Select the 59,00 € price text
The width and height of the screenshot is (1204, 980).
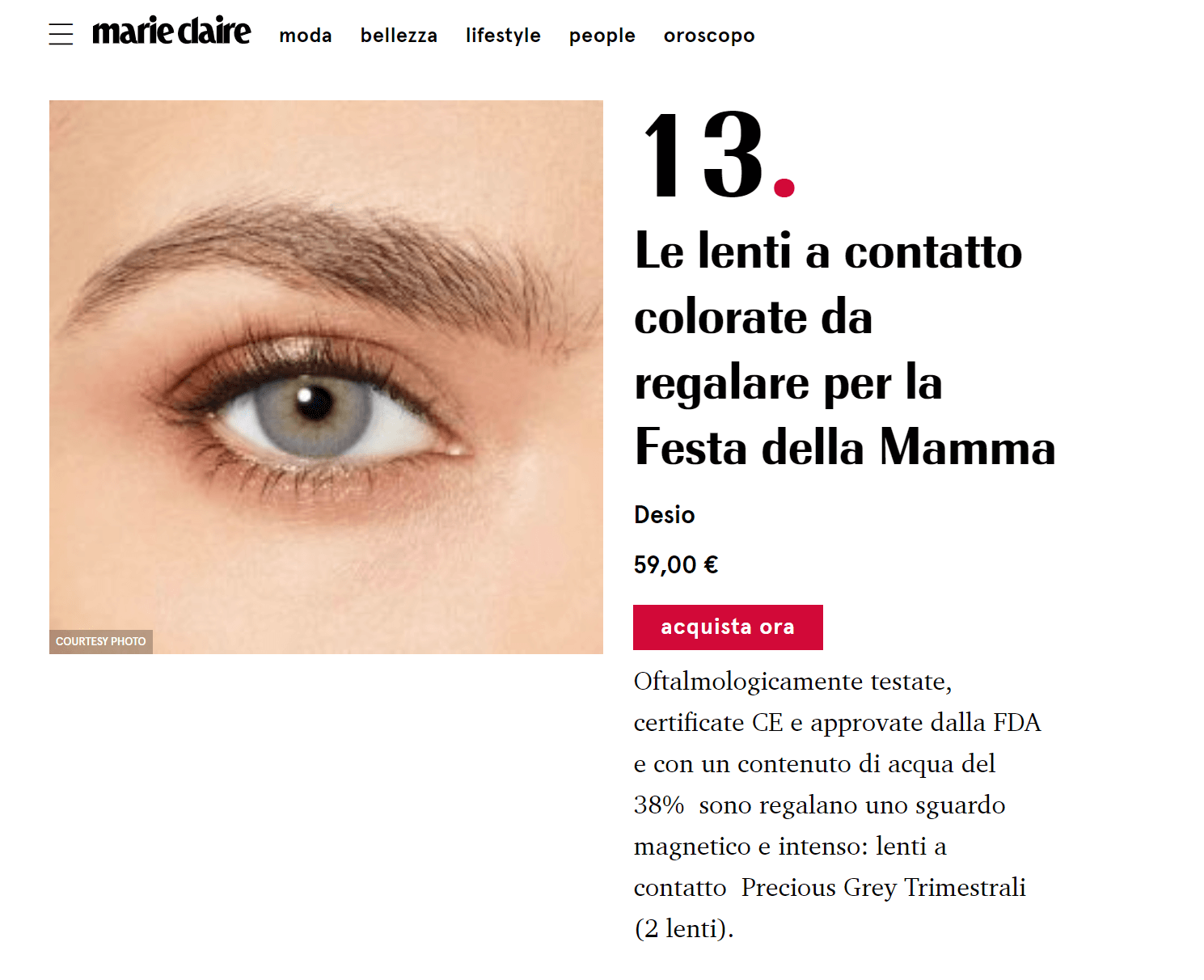(676, 564)
